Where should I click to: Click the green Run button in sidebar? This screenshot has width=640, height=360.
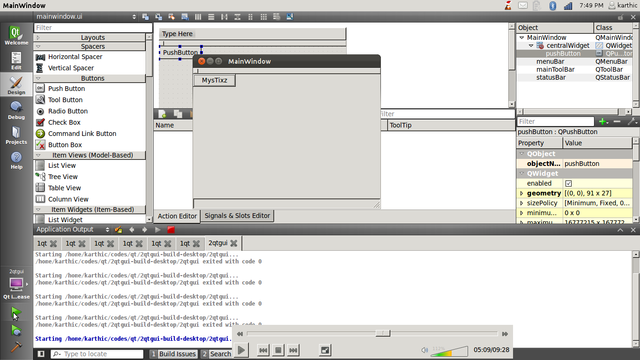click(16, 313)
